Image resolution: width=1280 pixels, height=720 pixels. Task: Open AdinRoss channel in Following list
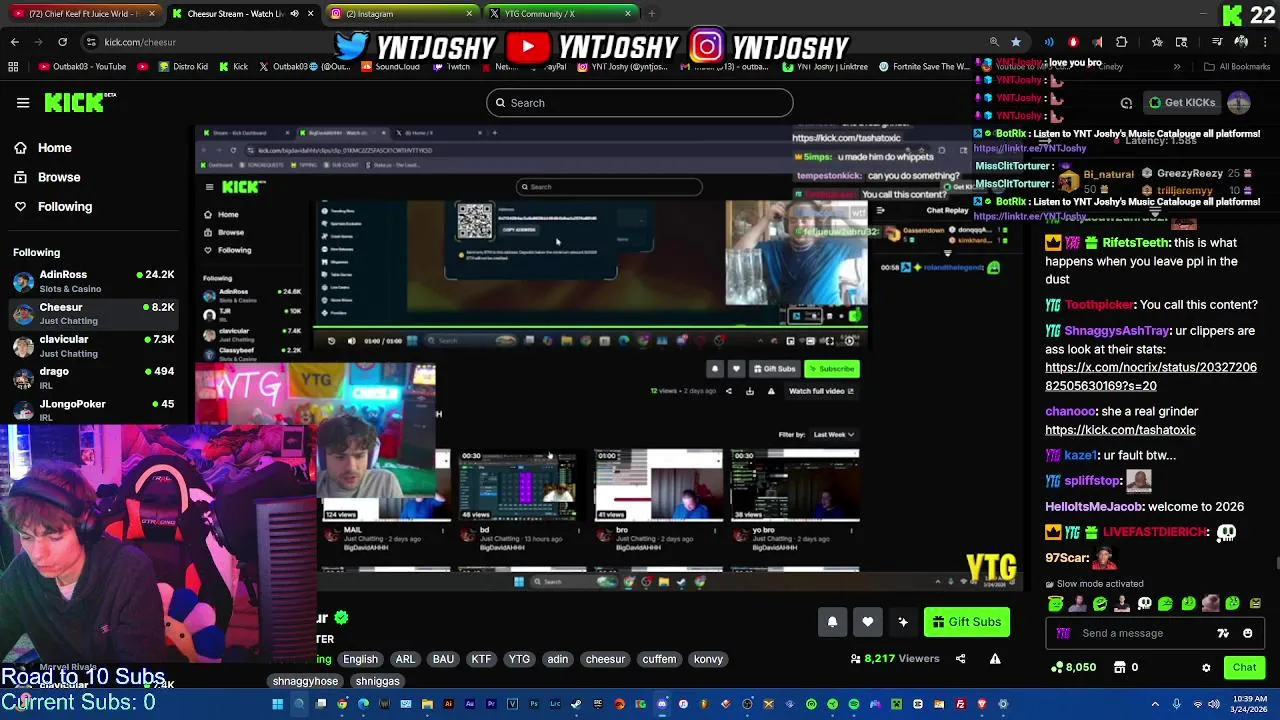[x=94, y=281]
